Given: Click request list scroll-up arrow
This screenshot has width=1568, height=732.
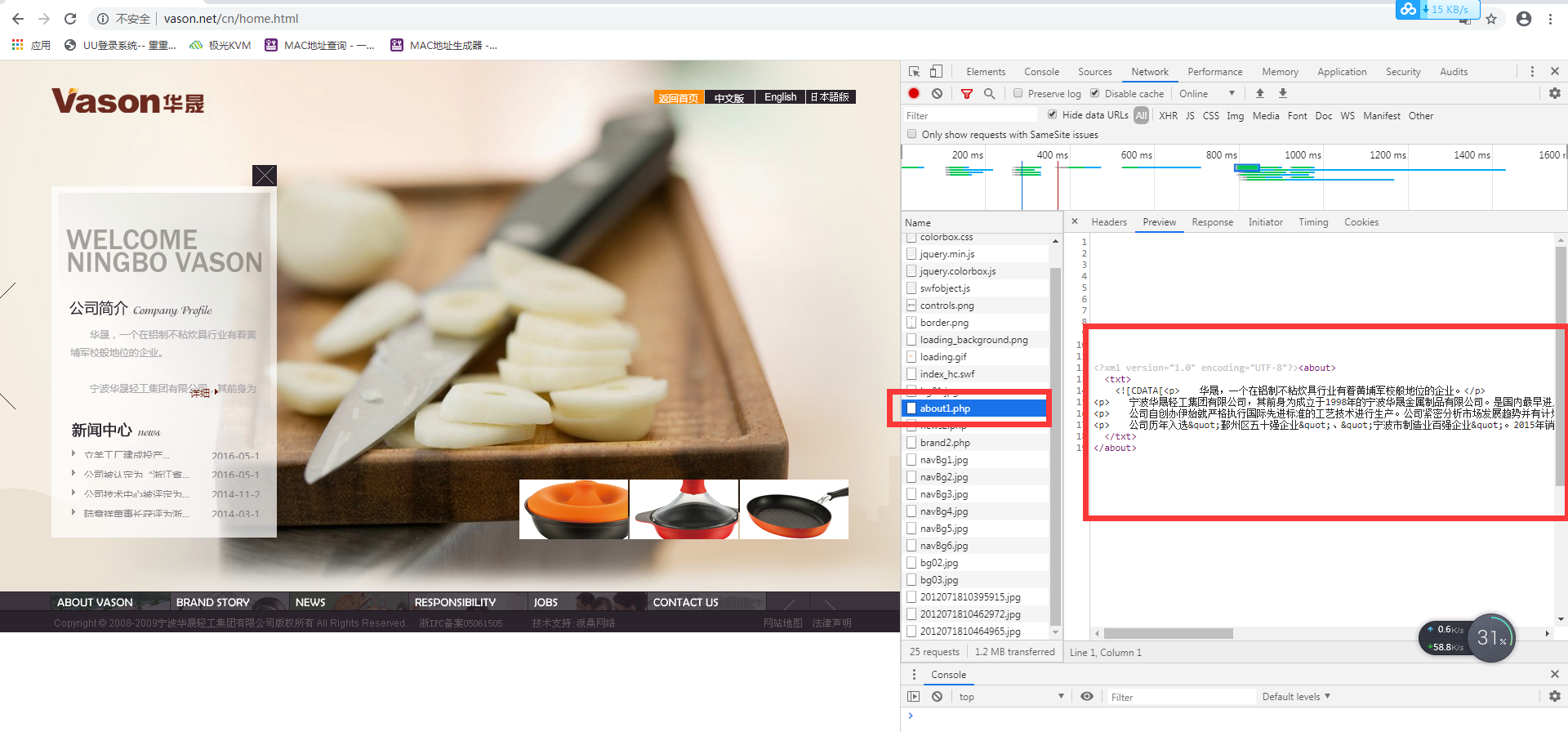Looking at the screenshot, I should click(x=1055, y=241).
